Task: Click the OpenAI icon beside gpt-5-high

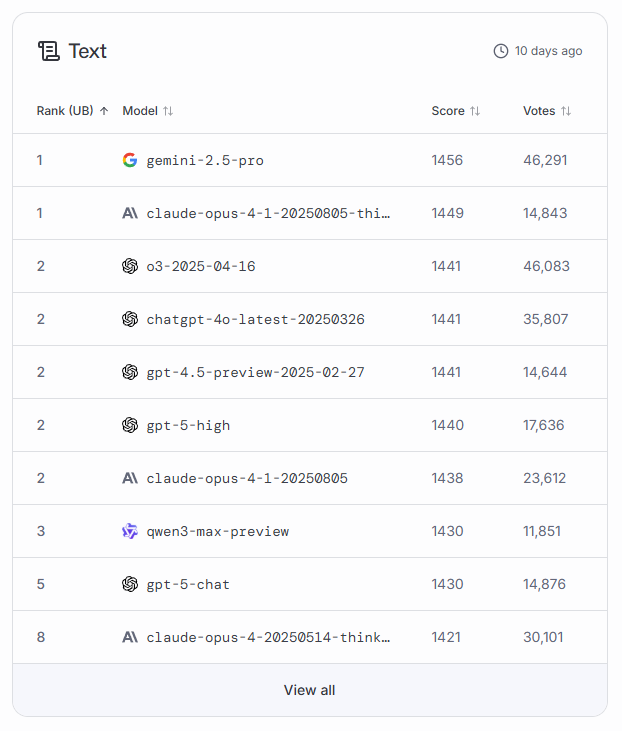Action: pyautogui.click(x=130, y=425)
